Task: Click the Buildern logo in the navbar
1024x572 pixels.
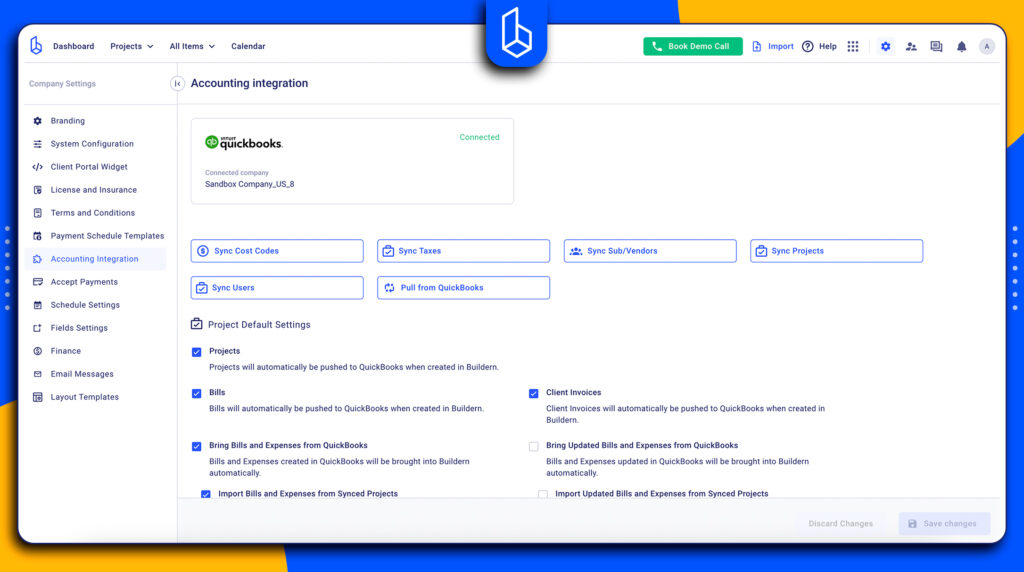Action: click(x=36, y=46)
